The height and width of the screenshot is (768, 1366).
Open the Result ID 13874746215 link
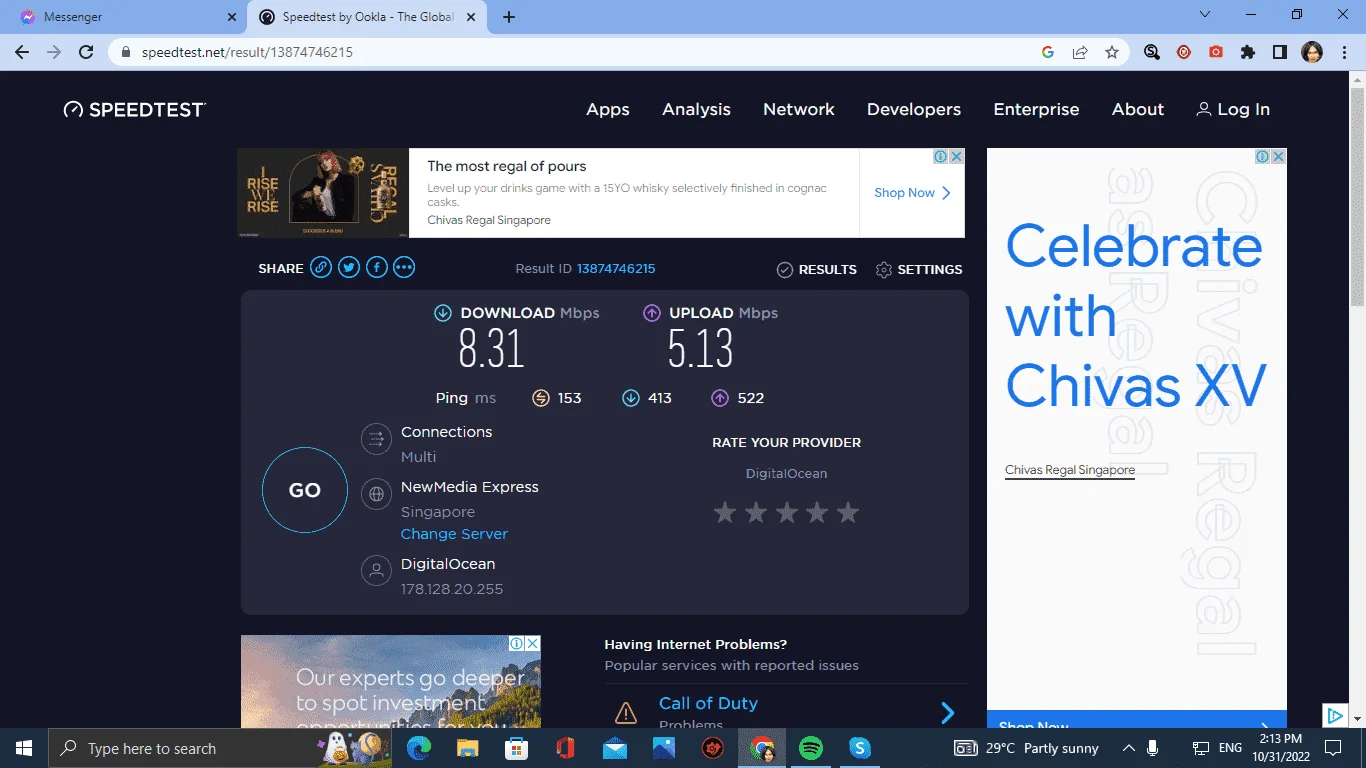pos(616,268)
